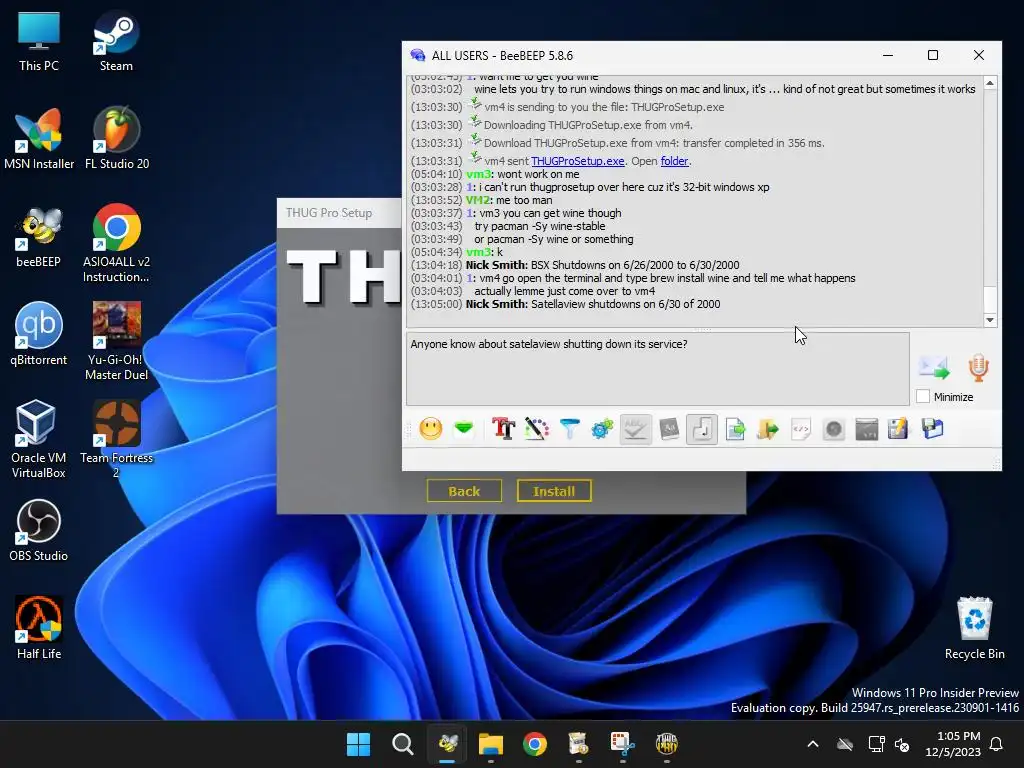Select MSN Installer desktop icon
The image size is (1024, 768).
click(x=39, y=140)
